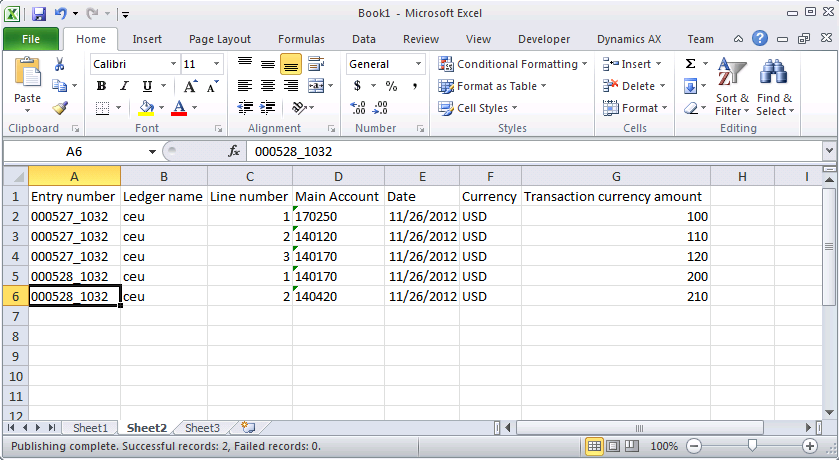Select the Sheet1 worksheet tab
This screenshot has height=460, width=839.
coord(89,428)
